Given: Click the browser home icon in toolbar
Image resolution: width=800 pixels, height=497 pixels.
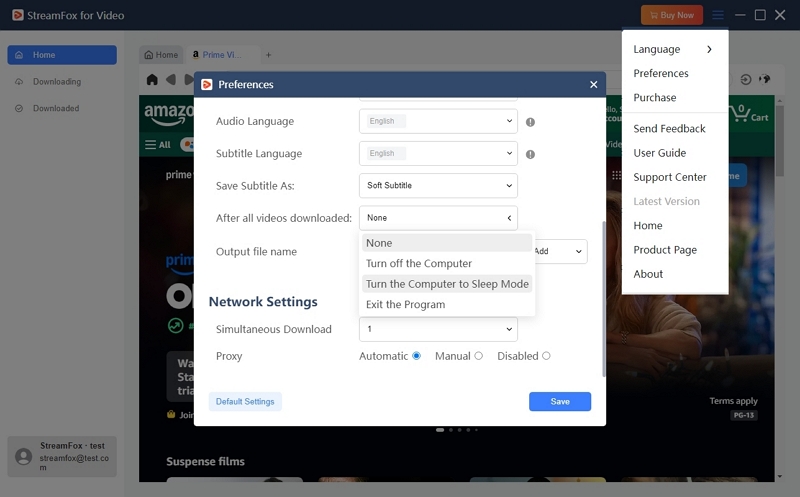Looking at the screenshot, I should pos(152,80).
